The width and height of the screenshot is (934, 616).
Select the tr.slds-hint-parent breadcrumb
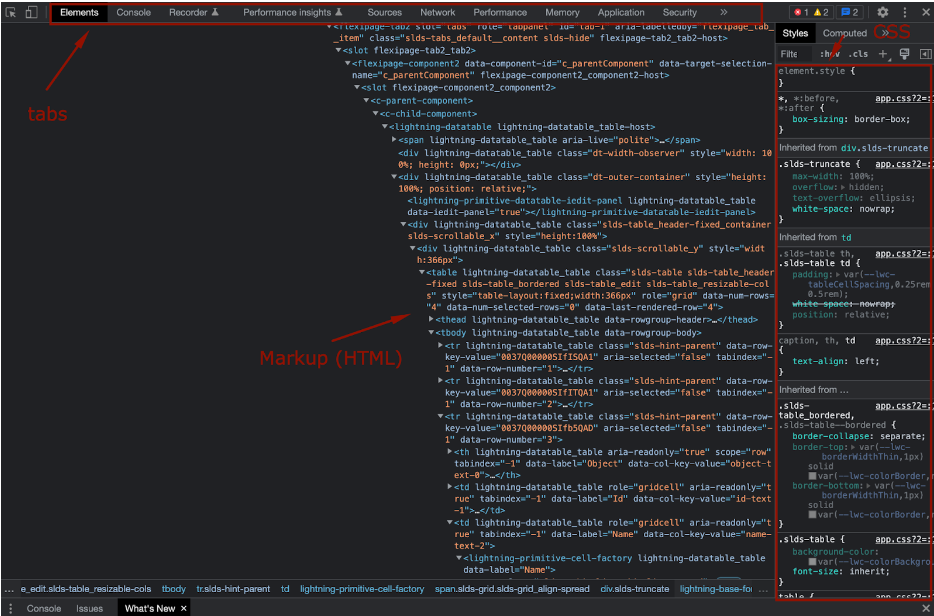click(x=233, y=589)
